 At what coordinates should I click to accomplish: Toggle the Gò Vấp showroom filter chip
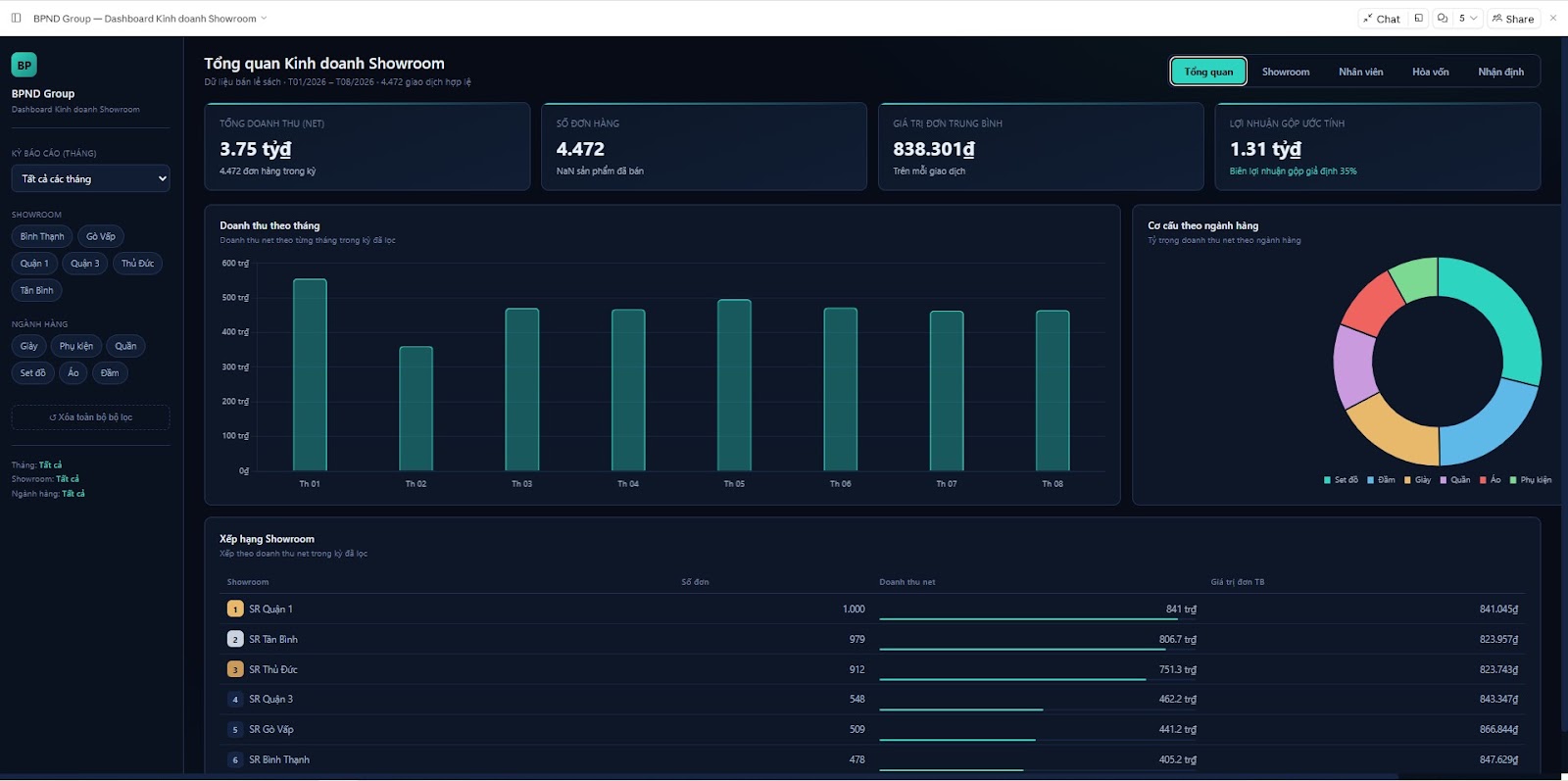pyautogui.click(x=101, y=236)
